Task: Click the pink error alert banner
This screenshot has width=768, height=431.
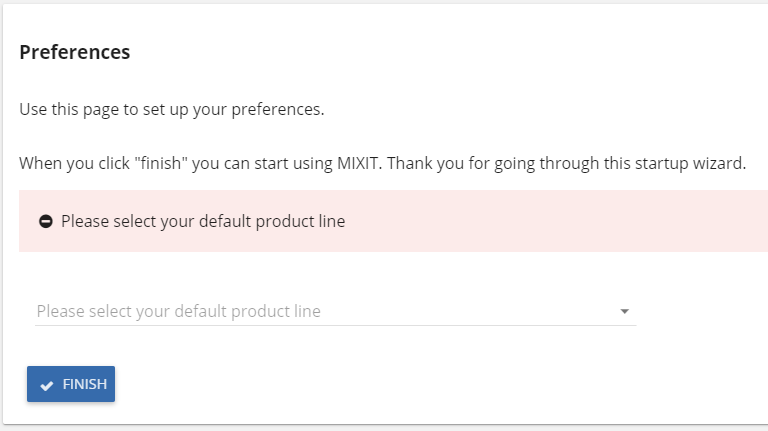Action: pyautogui.click(x=393, y=221)
